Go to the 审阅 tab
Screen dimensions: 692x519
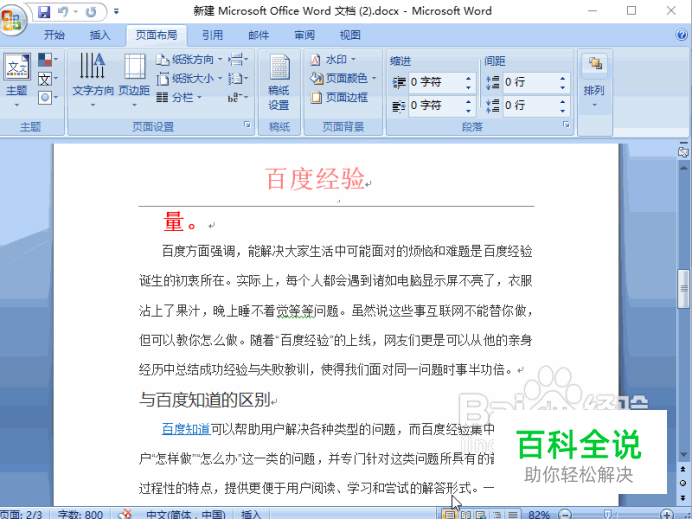pyautogui.click(x=305, y=35)
